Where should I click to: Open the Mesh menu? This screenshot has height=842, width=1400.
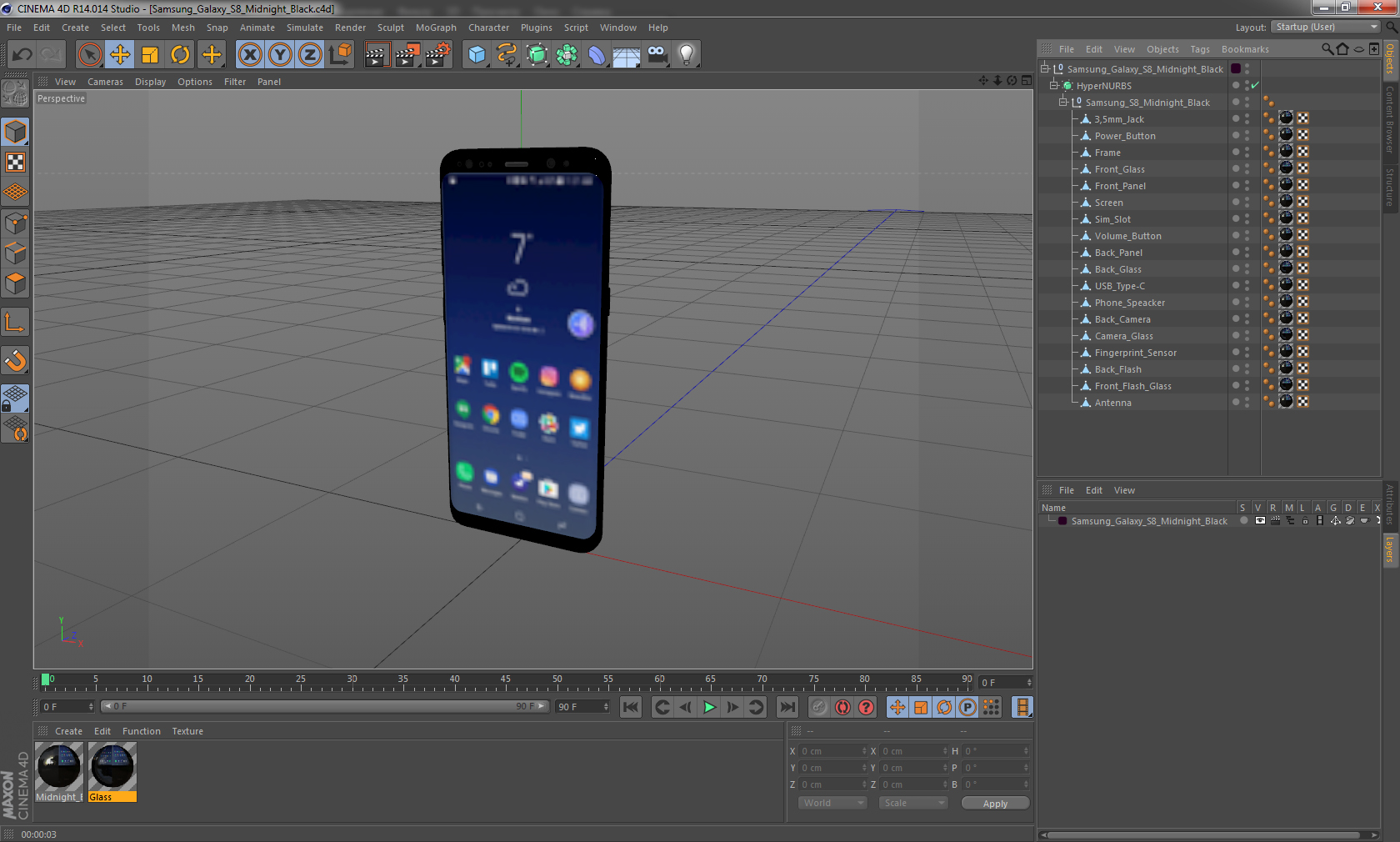coord(182,28)
